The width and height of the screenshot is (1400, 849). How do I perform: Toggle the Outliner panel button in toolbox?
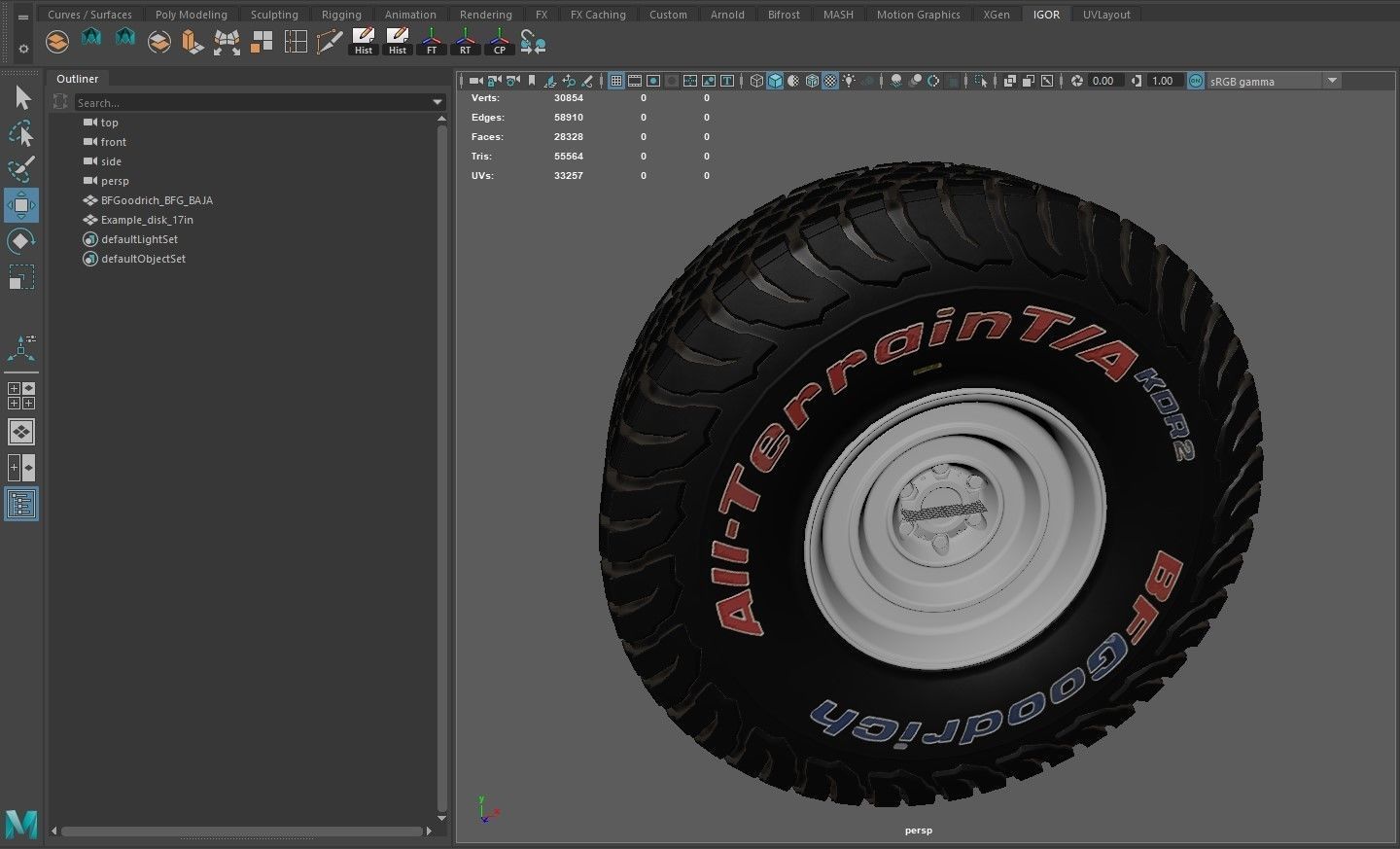click(21, 504)
